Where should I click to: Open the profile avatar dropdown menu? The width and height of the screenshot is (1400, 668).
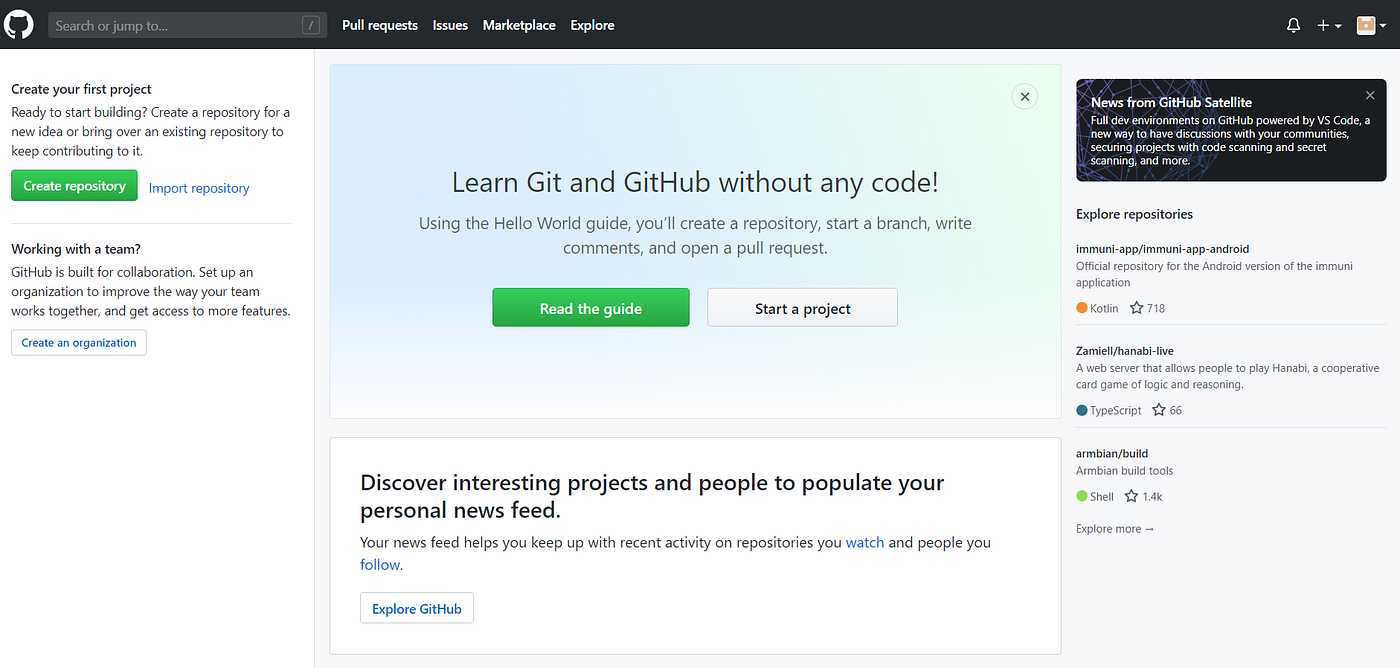click(1371, 24)
